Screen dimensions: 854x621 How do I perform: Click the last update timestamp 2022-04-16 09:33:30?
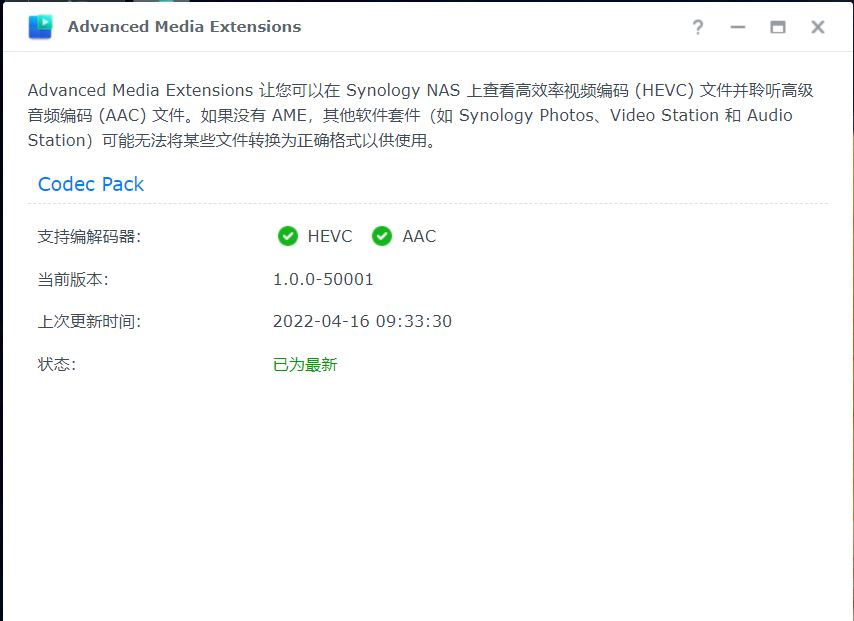point(362,321)
